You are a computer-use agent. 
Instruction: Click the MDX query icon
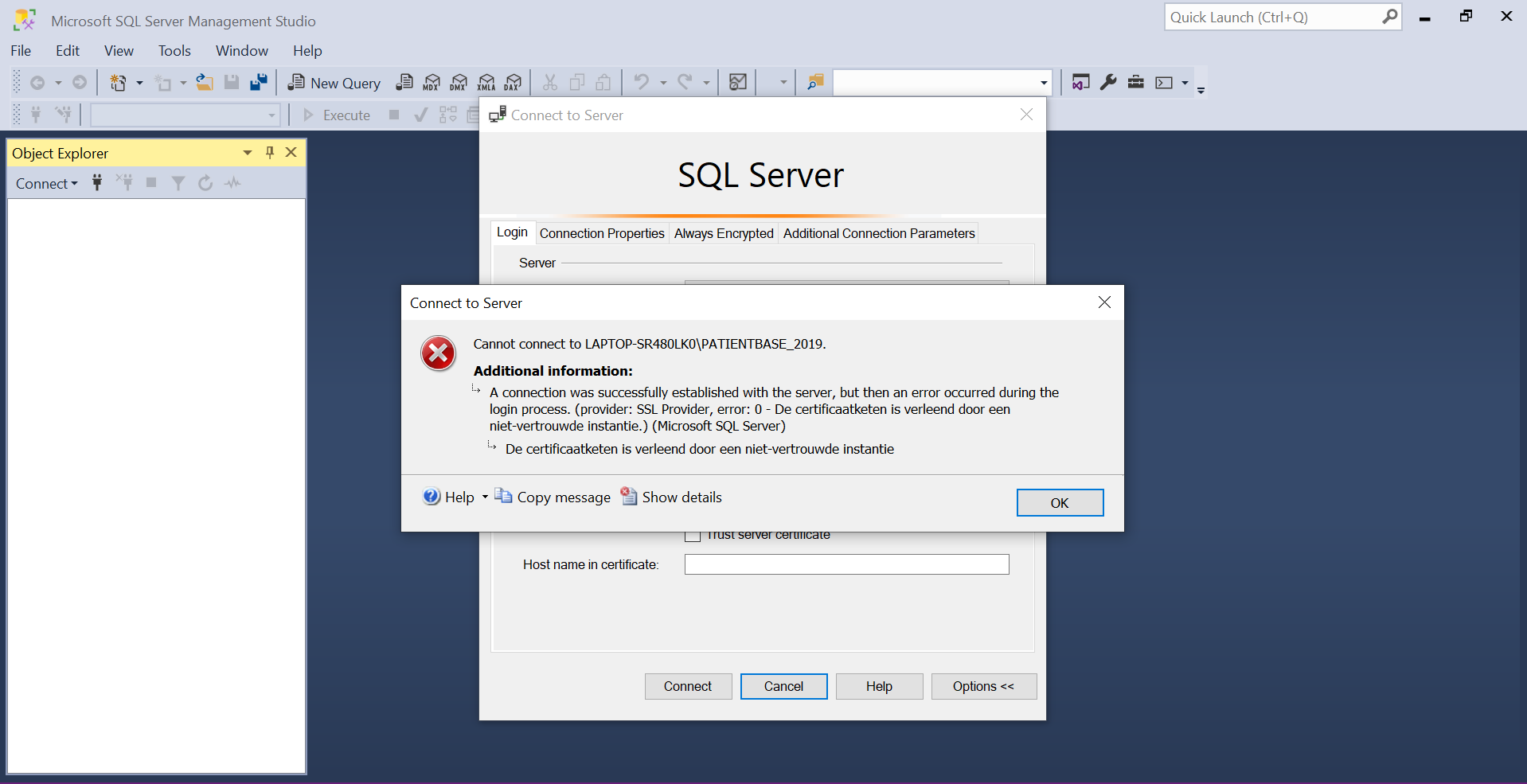(x=432, y=83)
